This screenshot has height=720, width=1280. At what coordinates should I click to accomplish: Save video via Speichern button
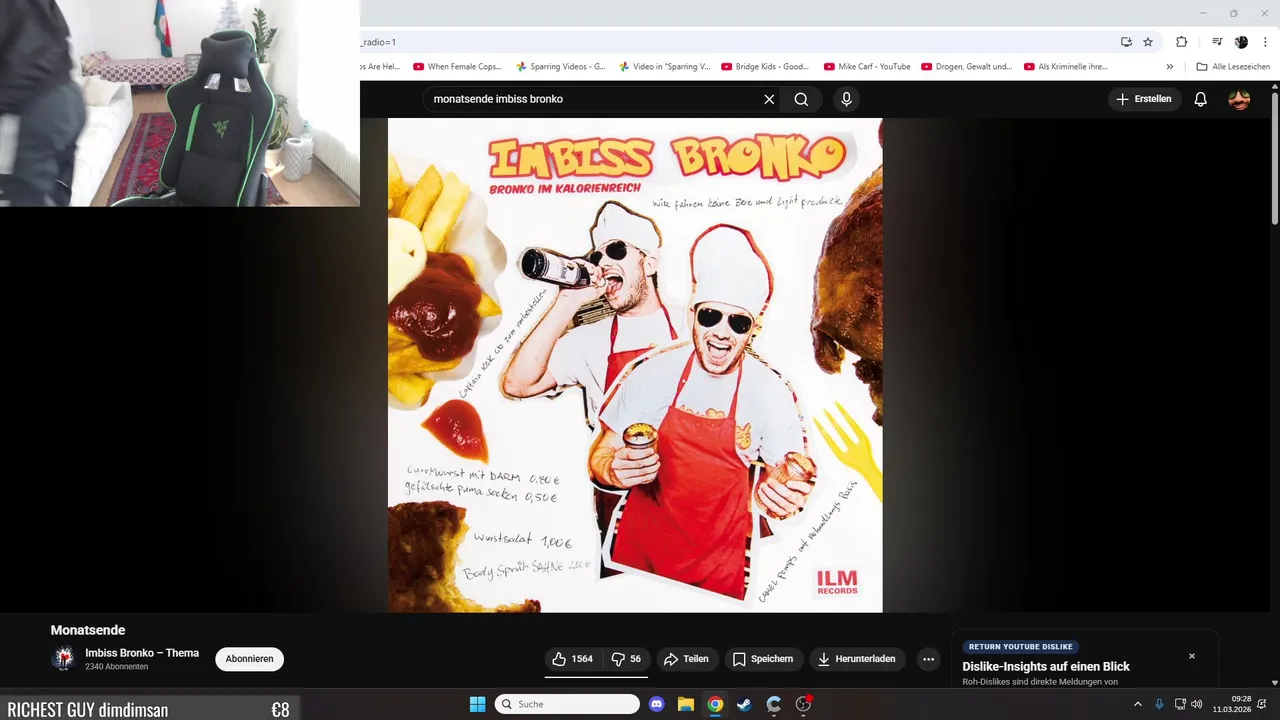pos(763,659)
